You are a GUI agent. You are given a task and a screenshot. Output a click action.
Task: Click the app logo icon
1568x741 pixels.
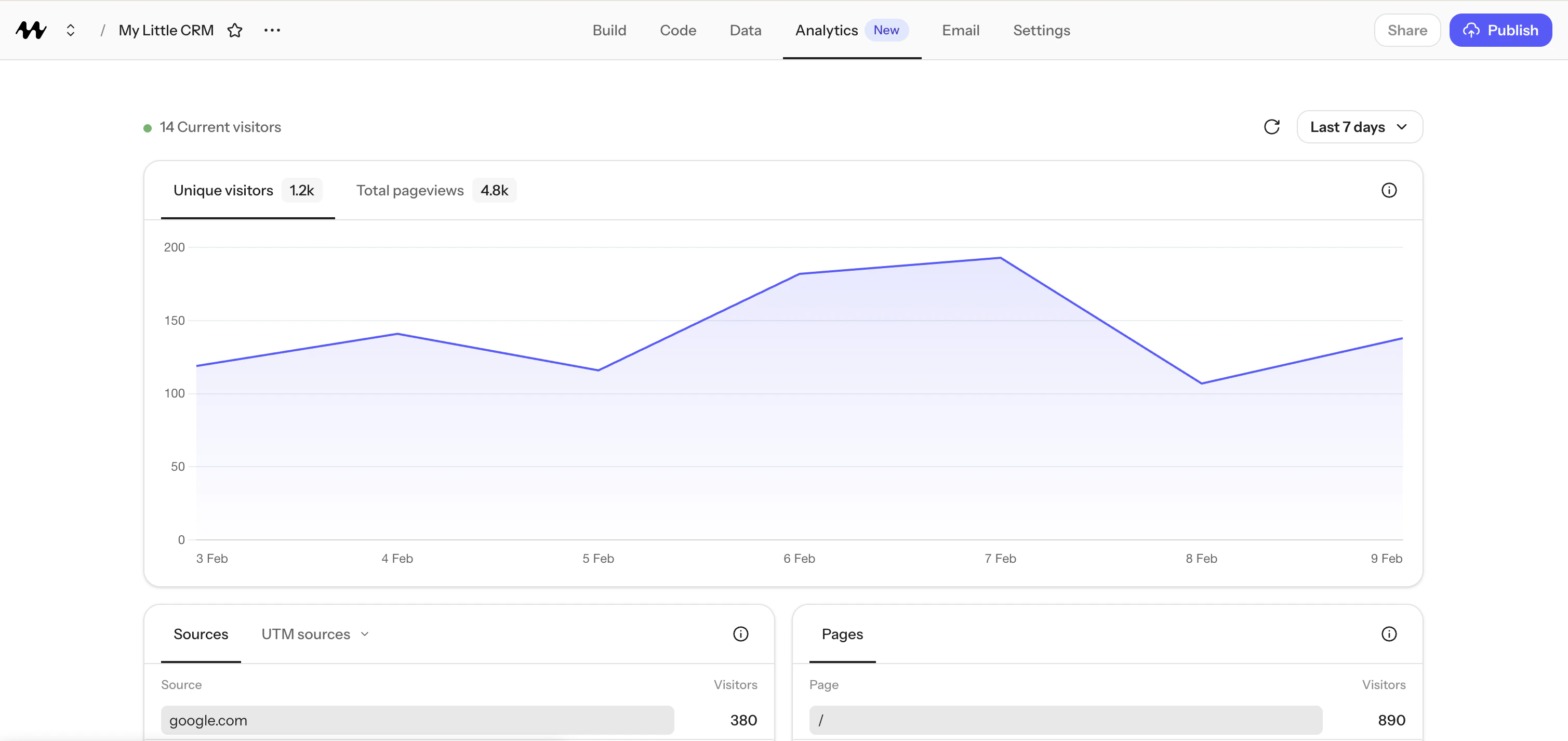click(x=31, y=30)
